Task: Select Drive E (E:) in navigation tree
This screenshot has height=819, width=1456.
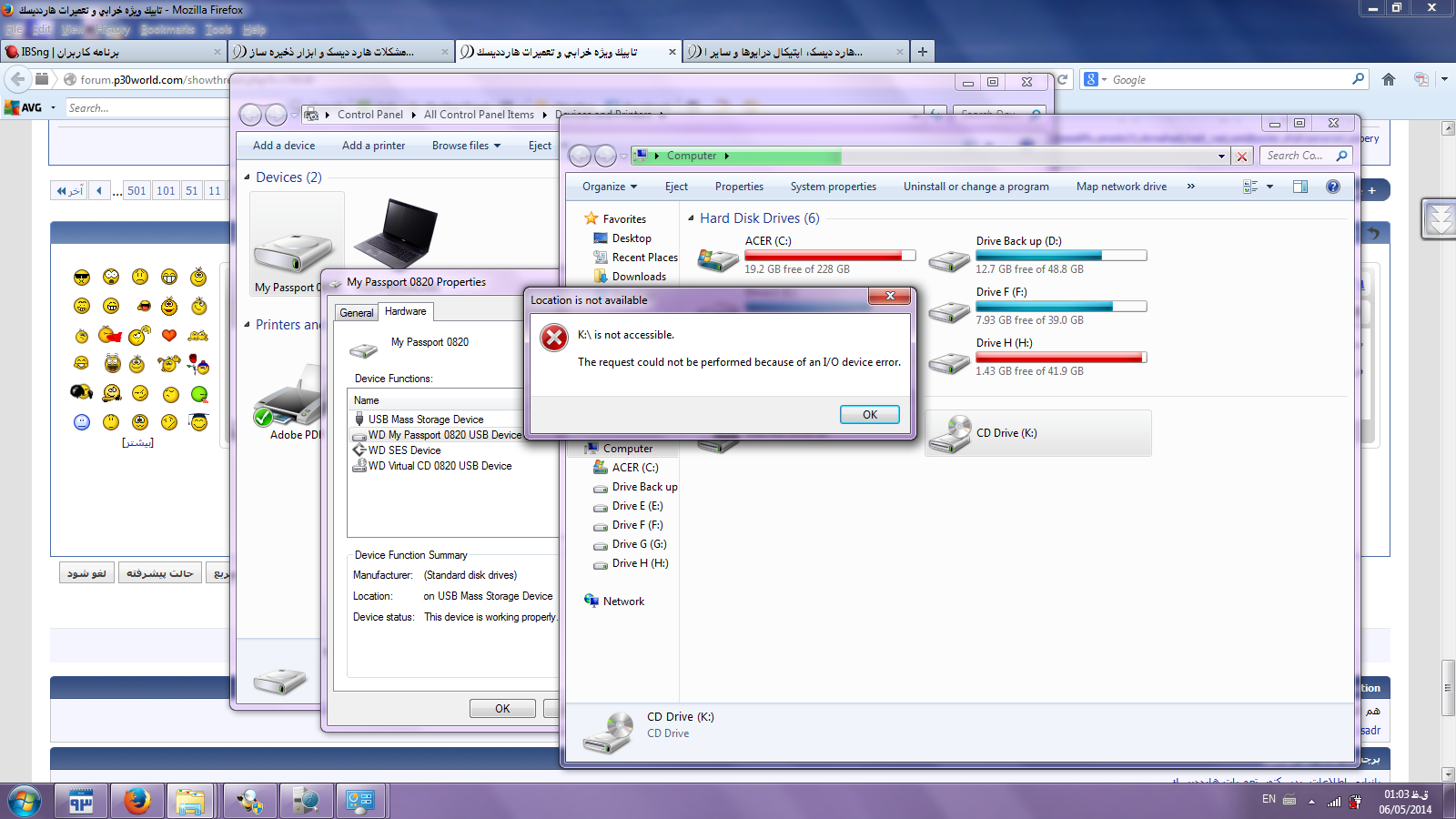Action: coord(637,506)
